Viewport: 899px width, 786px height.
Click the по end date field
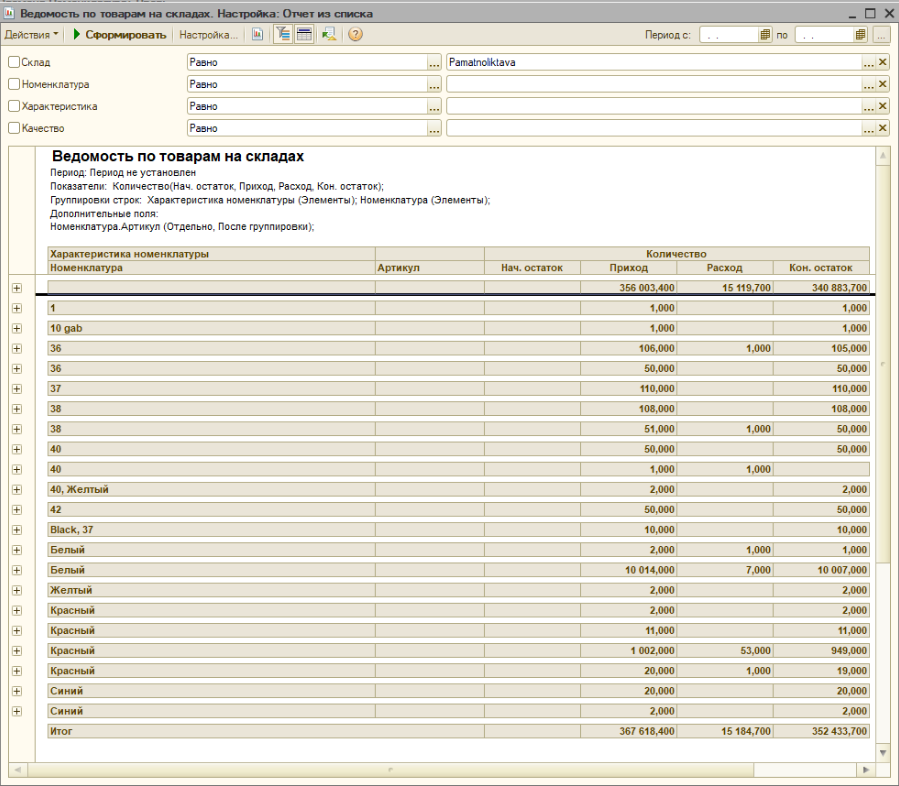click(825, 35)
